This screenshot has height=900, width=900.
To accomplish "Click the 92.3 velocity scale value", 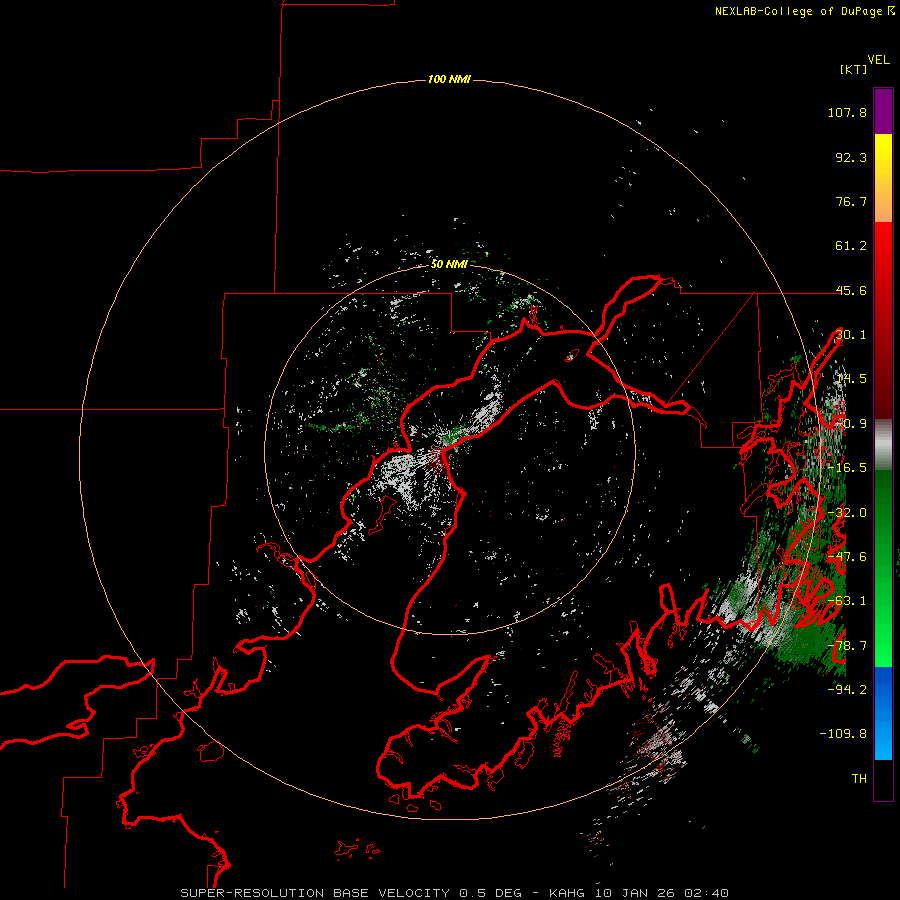I will point(851,157).
